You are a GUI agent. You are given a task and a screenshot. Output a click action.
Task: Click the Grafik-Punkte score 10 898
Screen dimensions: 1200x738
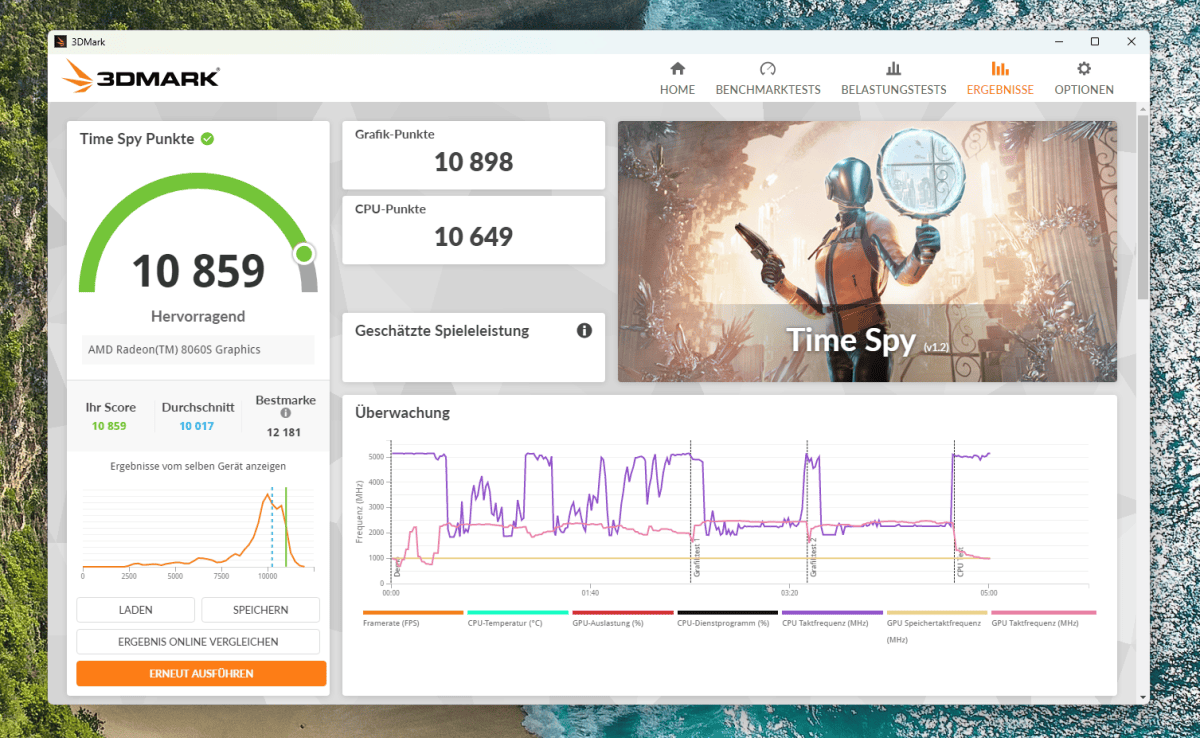click(x=474, y=162)
